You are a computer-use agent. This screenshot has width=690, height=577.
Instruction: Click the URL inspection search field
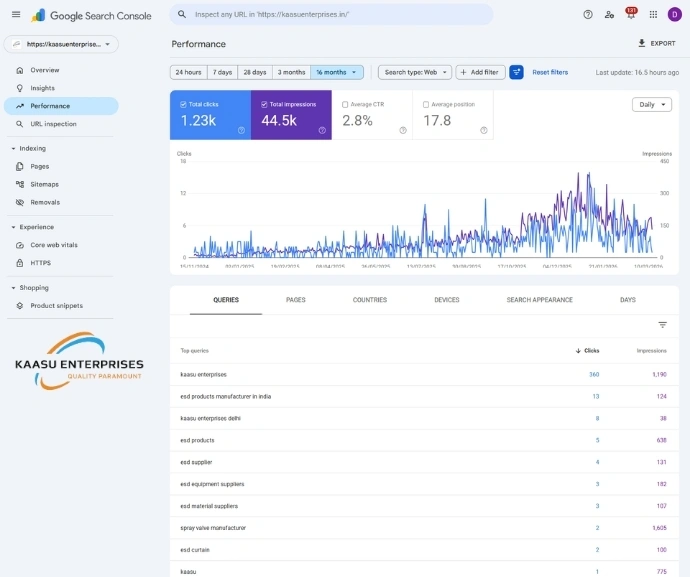[331, 15]
